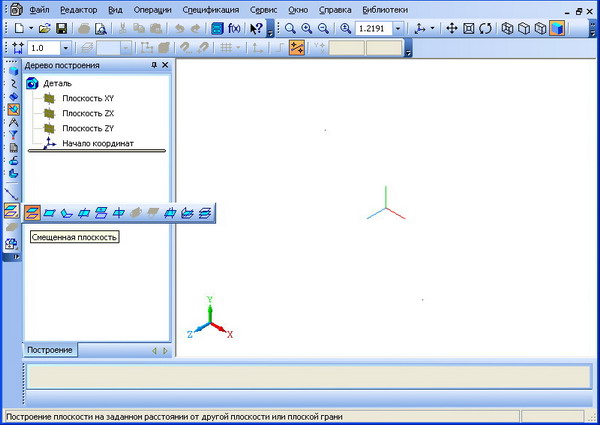Select the Смещенная плоскость (offset plane) tool
The width and height of the screenshot is (600, 425).
pyautogui.click(x=33, y=212)
